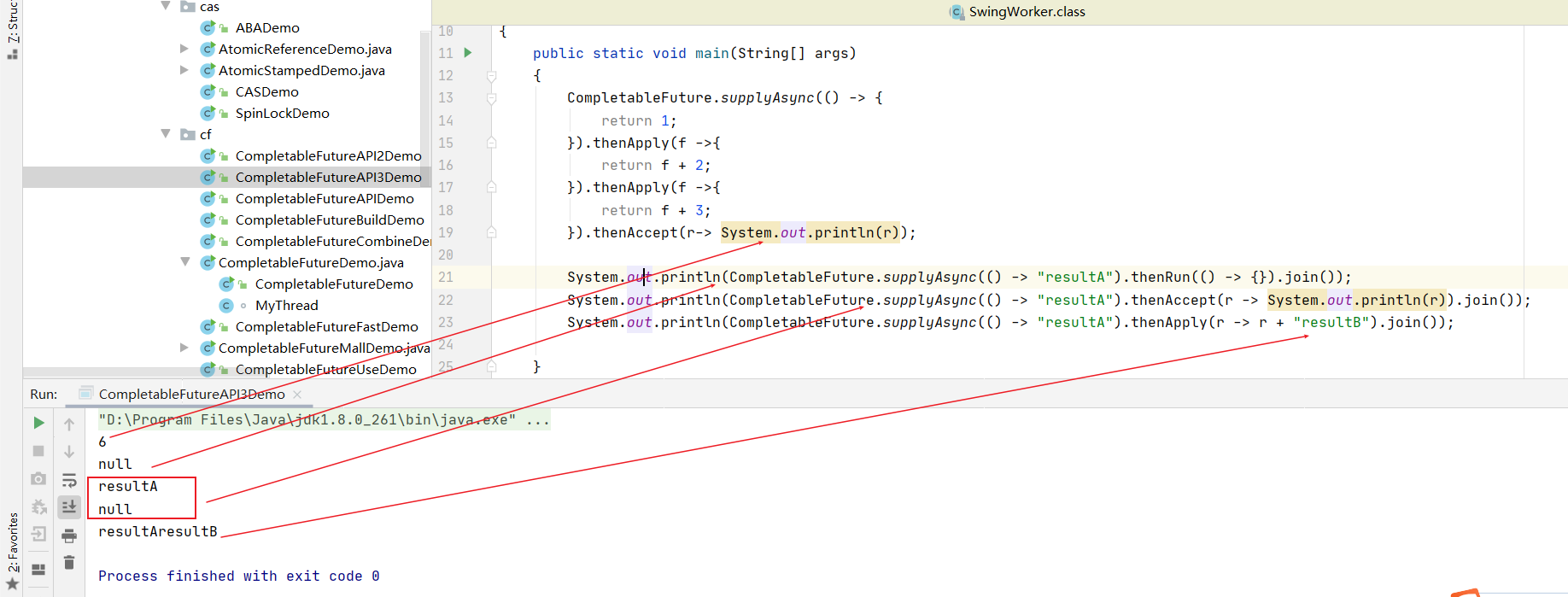Click the '6' output line in console
The height and width of the screenshot is (597, 1568).
coord(102,442)
